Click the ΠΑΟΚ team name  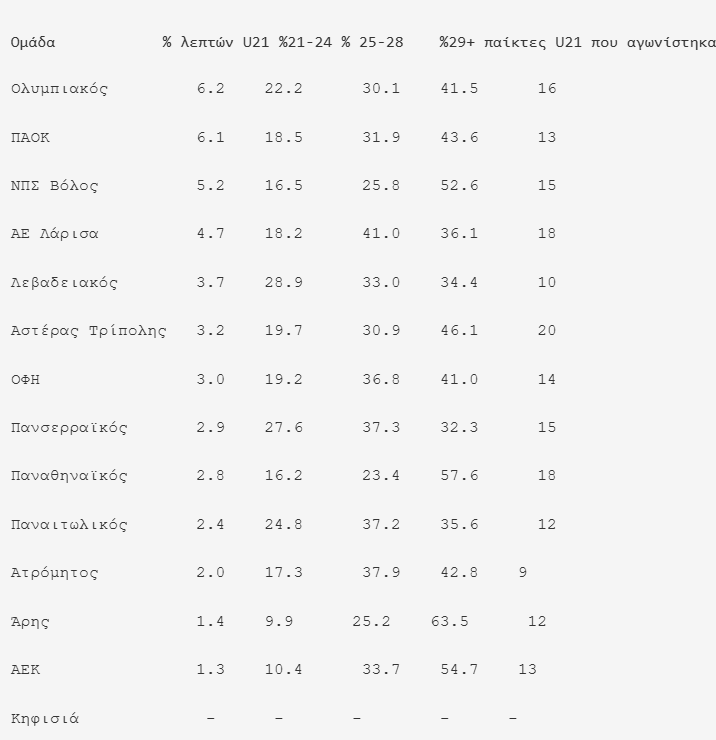pos(30,138)
